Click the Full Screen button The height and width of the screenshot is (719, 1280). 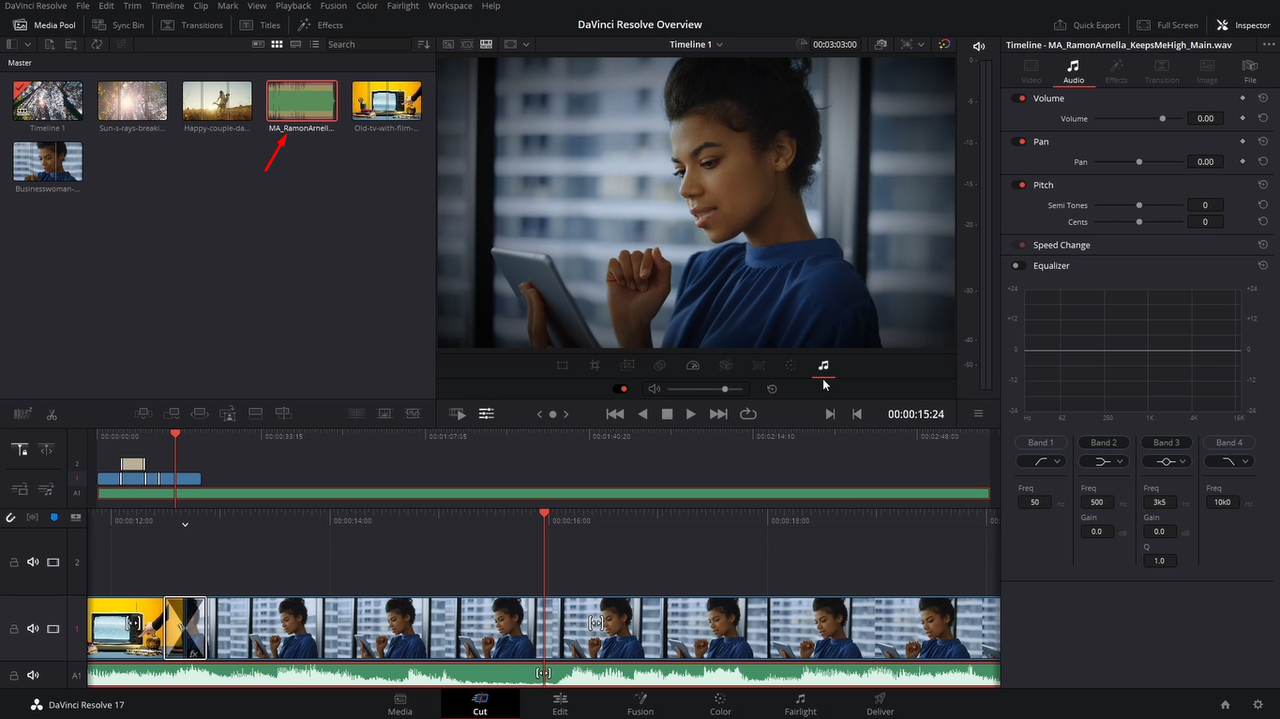pos(1168,25)
